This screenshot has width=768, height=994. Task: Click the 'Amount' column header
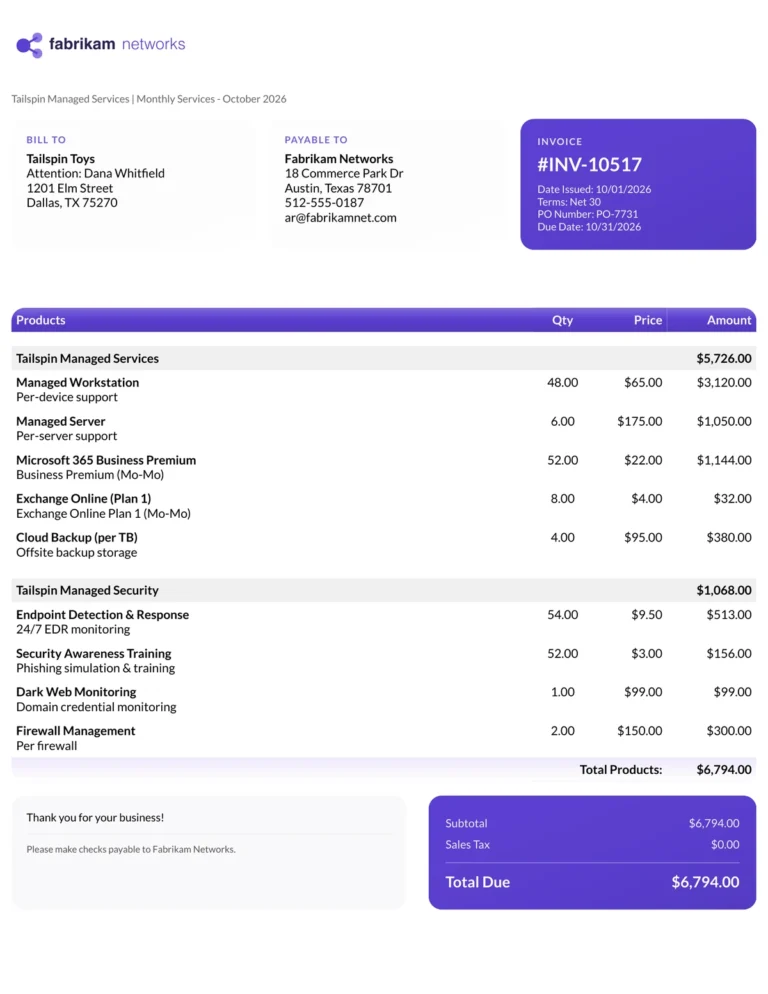point(729,320)
